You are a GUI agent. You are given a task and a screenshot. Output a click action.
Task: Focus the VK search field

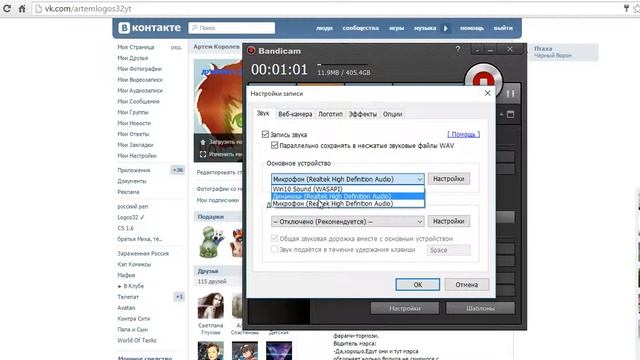coord(232,28)
